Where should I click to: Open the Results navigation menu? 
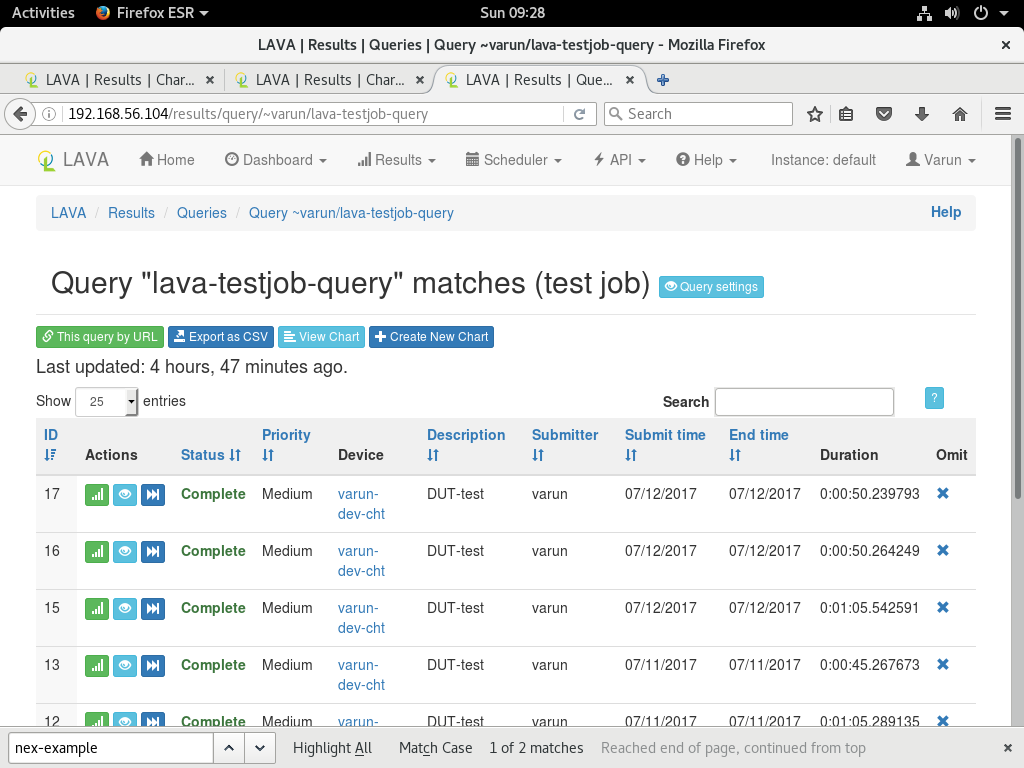pyautogui.click(x=397, y=160)
